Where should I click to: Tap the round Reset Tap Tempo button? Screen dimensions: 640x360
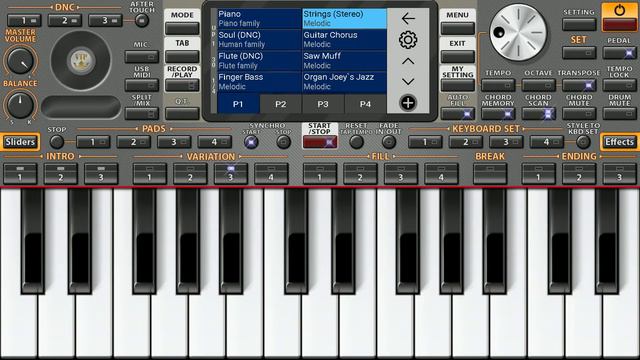click(356, 142)
